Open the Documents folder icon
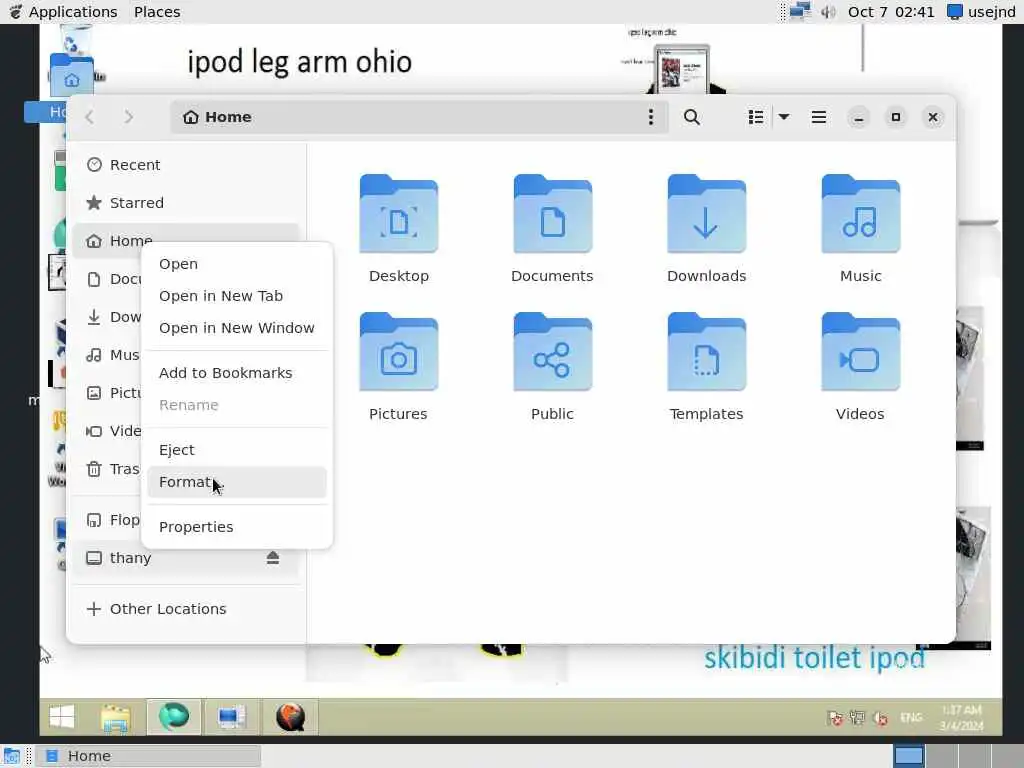 point(552,214)
